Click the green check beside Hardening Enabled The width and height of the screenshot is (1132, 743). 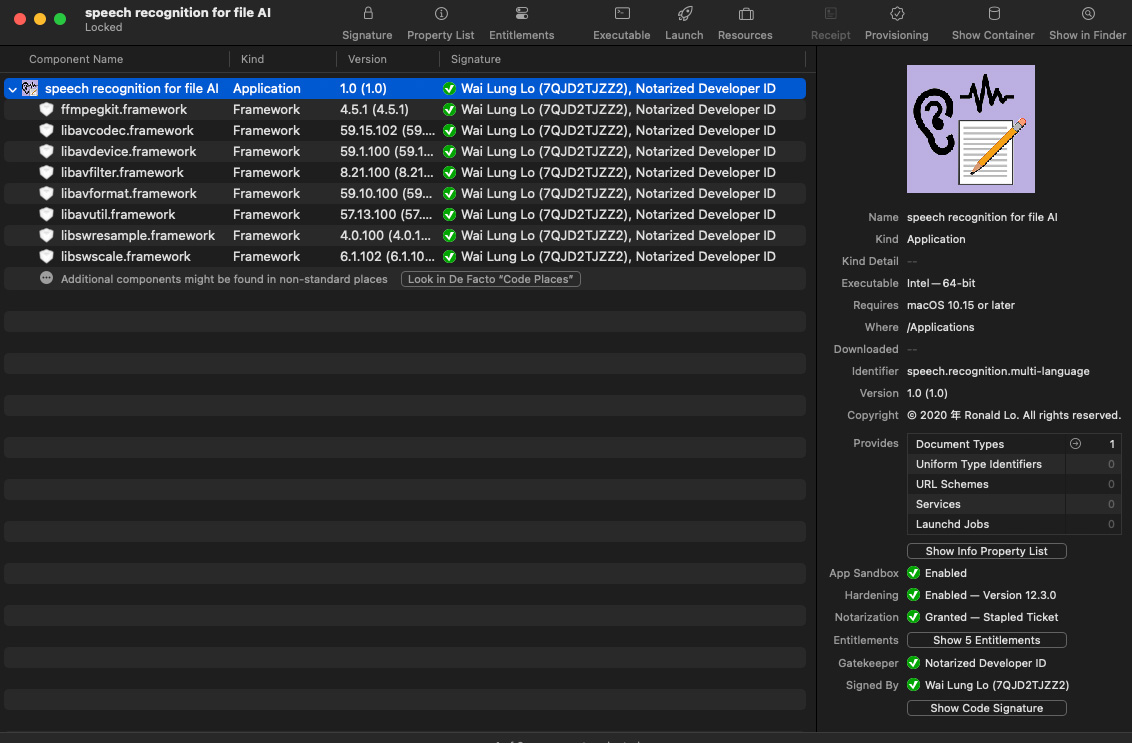[x=913, y=595]
